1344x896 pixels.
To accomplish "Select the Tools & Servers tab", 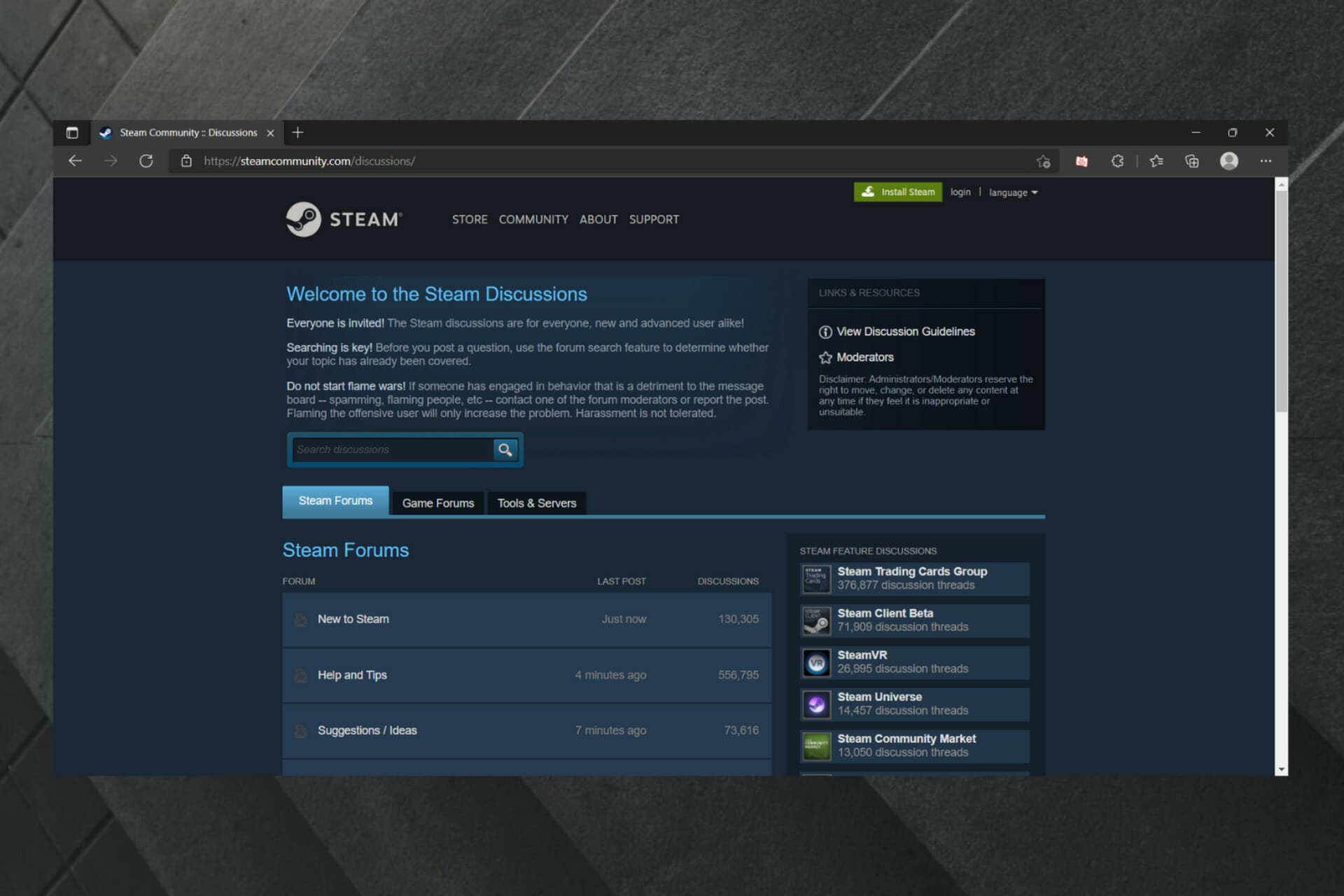I will (537, 502).
